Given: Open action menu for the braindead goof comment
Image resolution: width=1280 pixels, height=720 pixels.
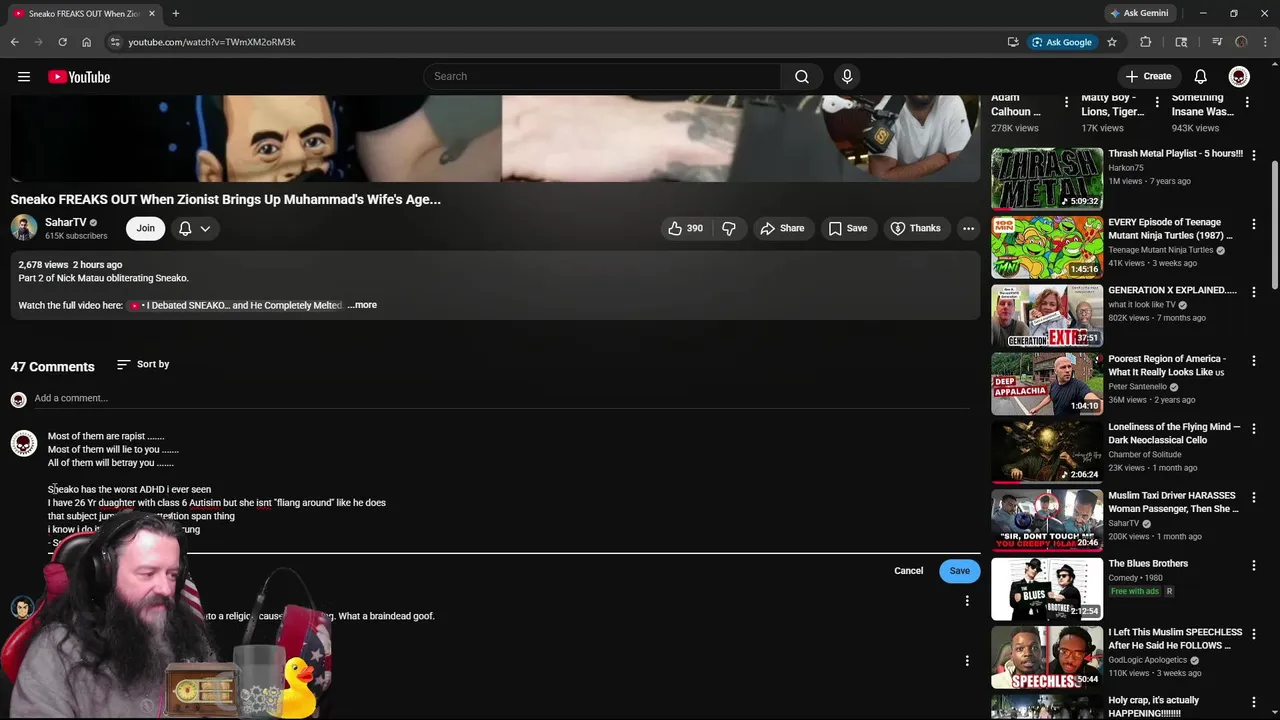Looking at the screenshot, I should [x=967, y=601].
